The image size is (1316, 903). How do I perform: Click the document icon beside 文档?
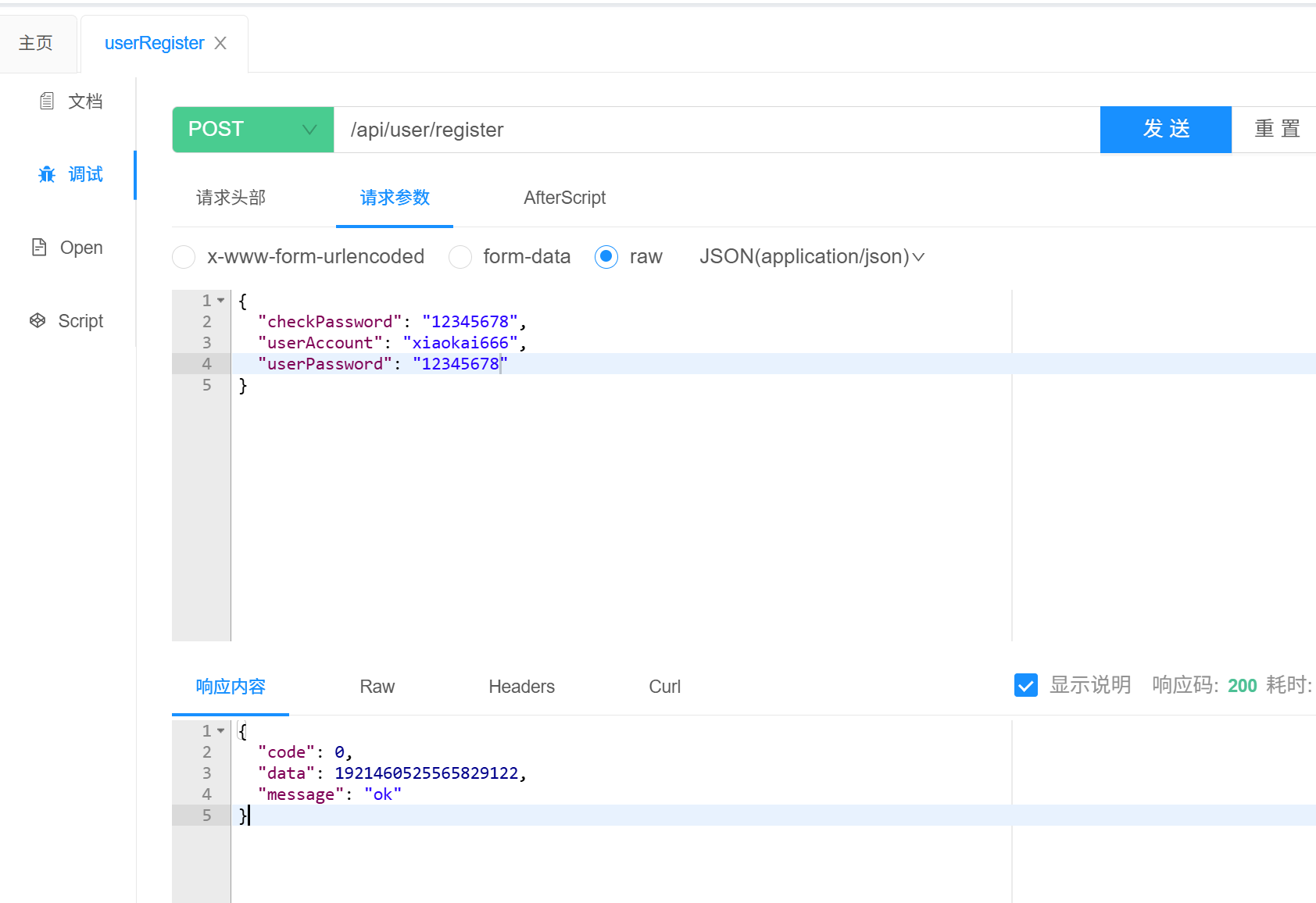pos(47,101)
